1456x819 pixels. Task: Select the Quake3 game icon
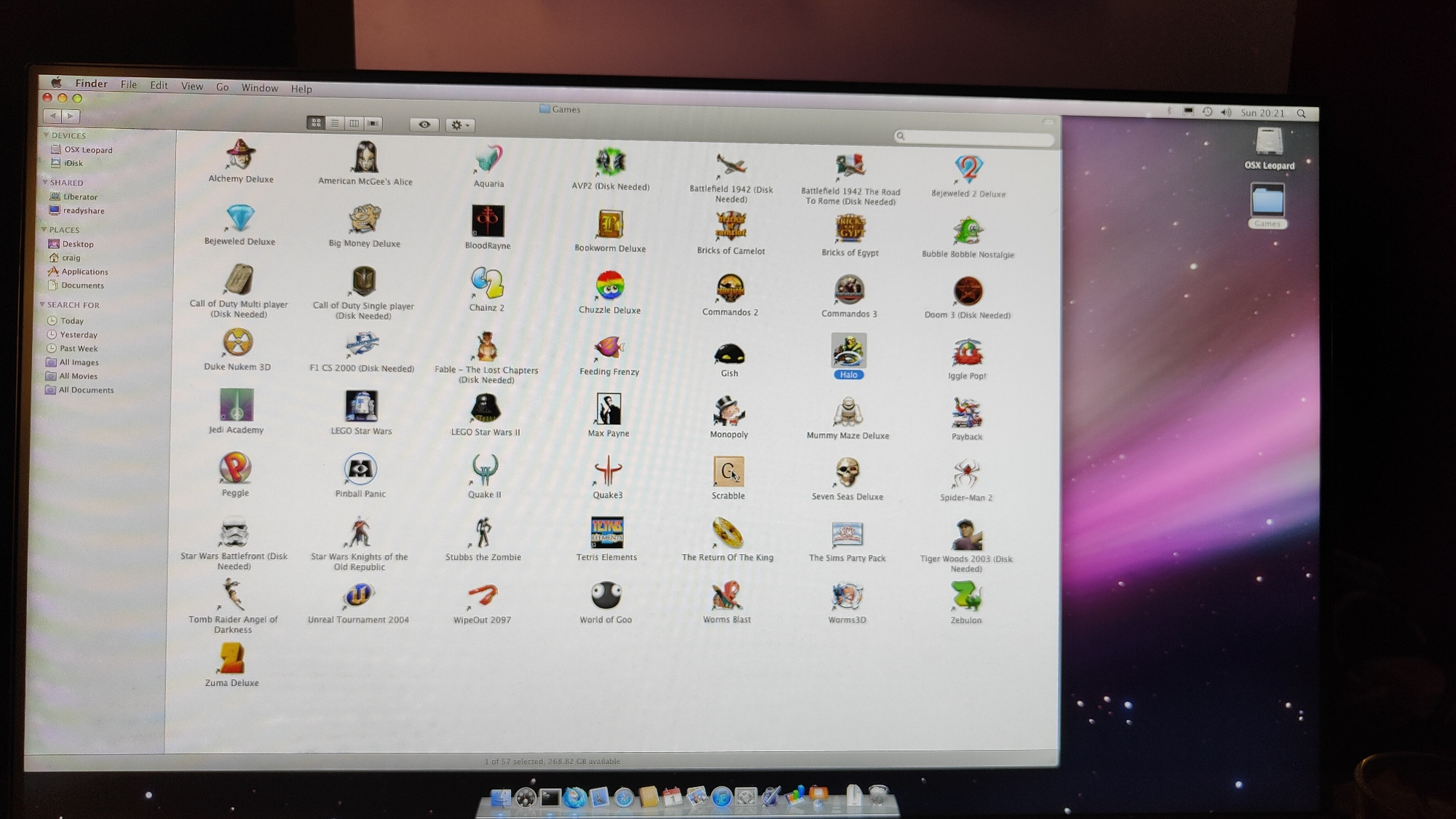(608, 471)
